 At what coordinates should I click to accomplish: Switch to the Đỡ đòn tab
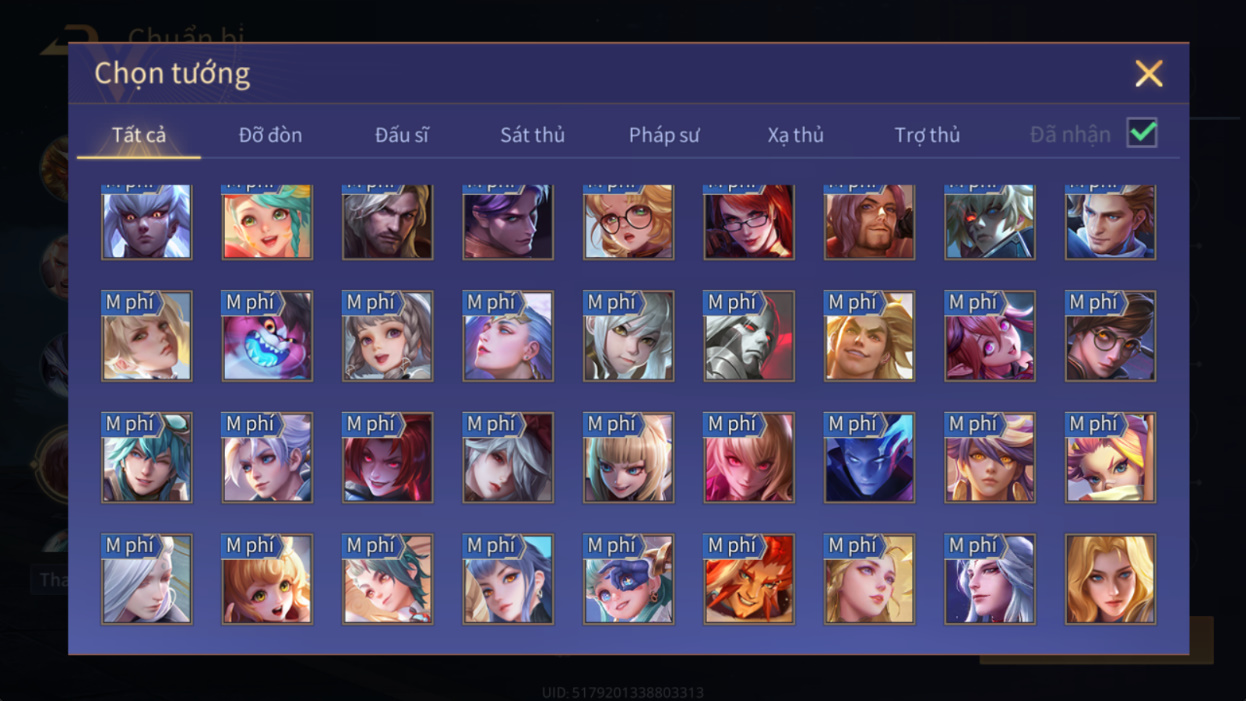point(270,135)
